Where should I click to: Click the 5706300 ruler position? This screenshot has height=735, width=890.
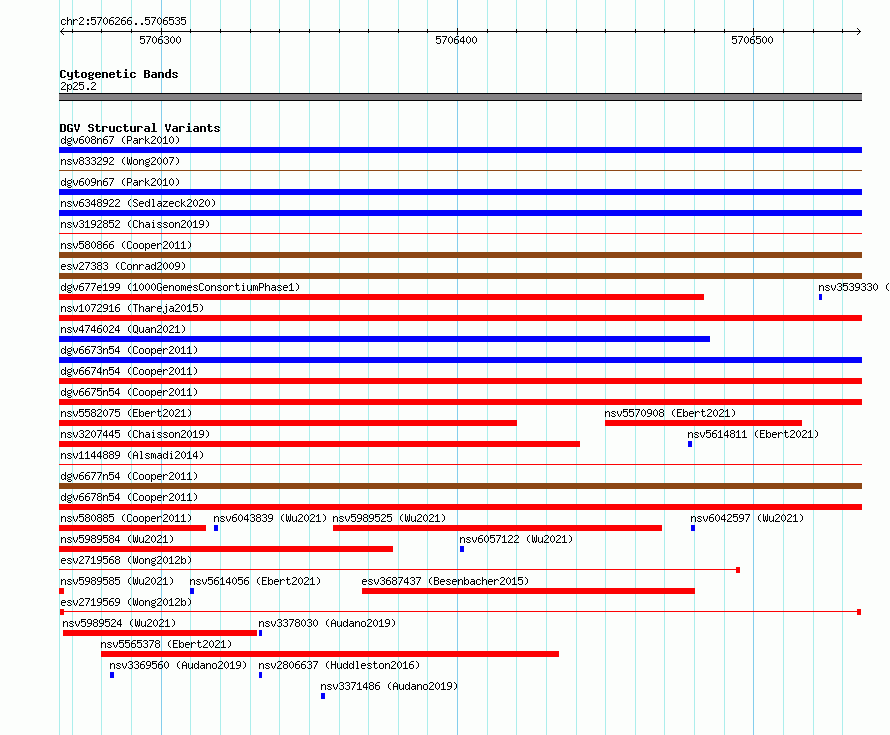161,40
